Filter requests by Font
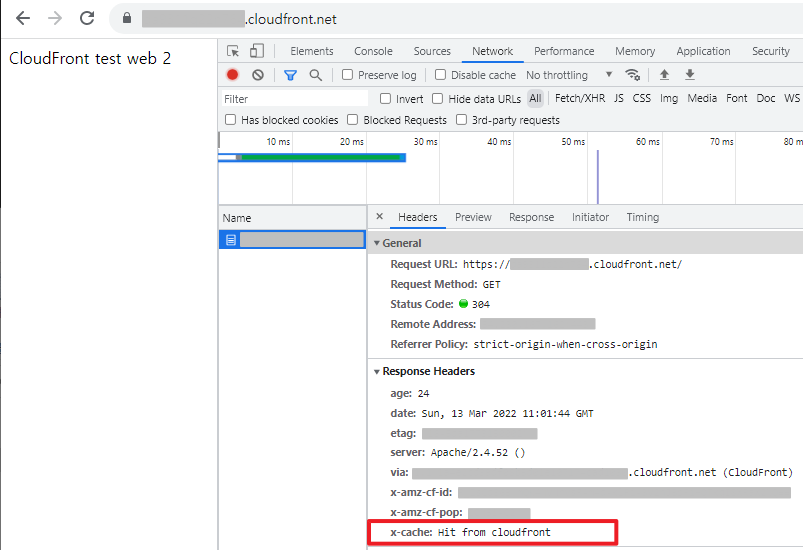This screenshot has width=803, height=550. pyautogui.click(x=736, y=98)
